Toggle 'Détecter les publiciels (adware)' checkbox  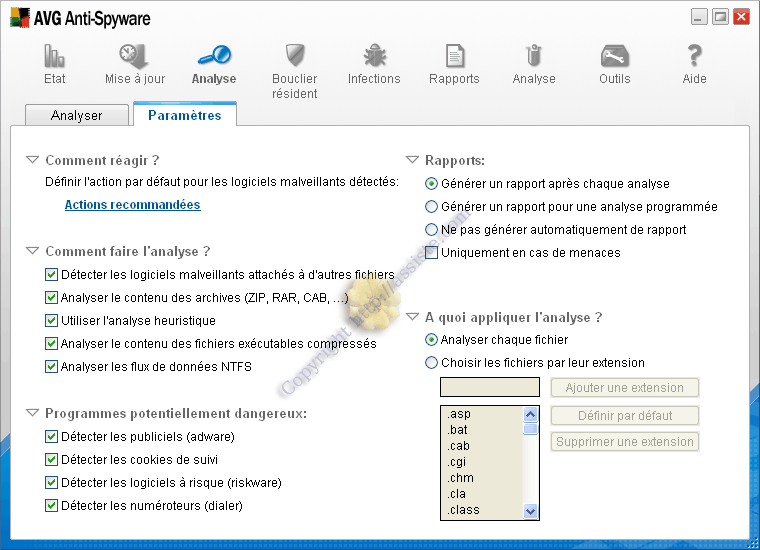click(51, 436)
